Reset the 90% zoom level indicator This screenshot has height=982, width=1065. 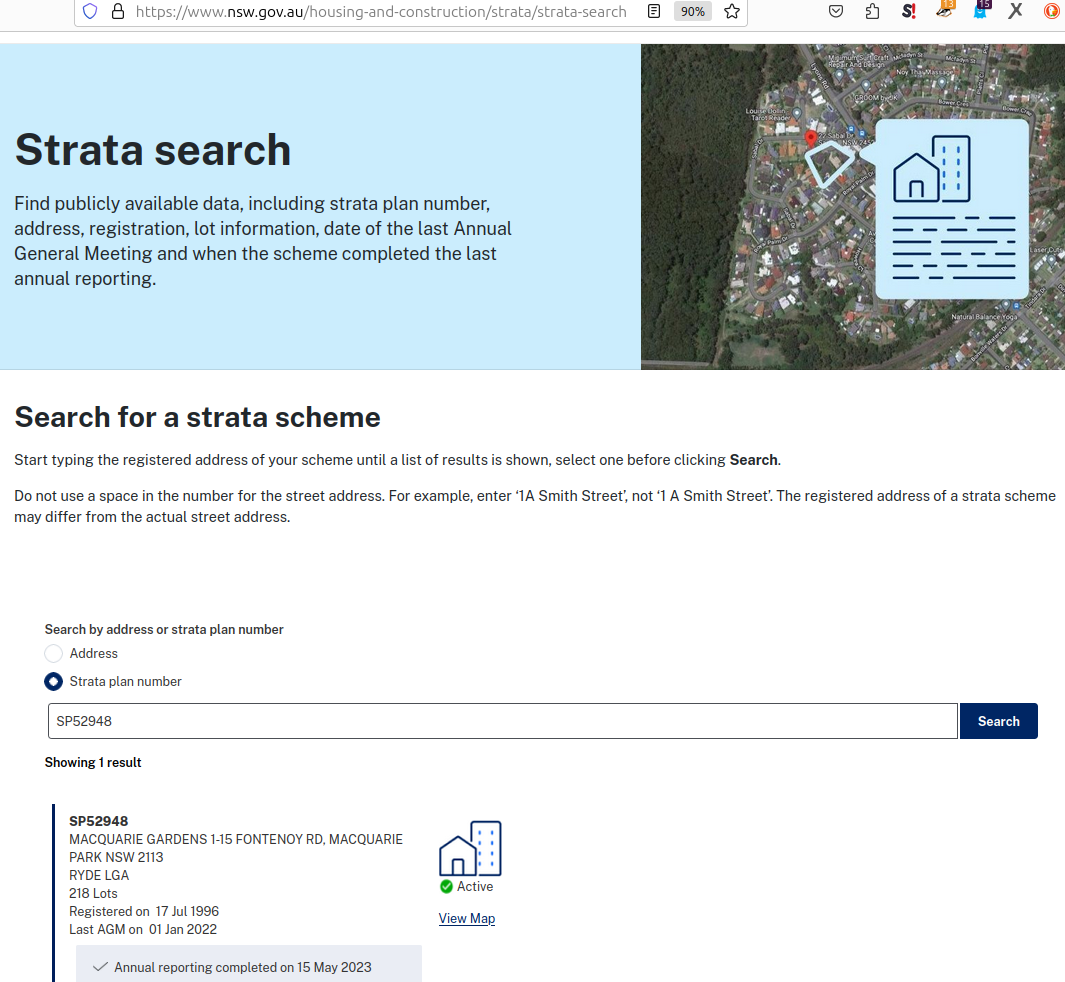(x=692, y=12)
